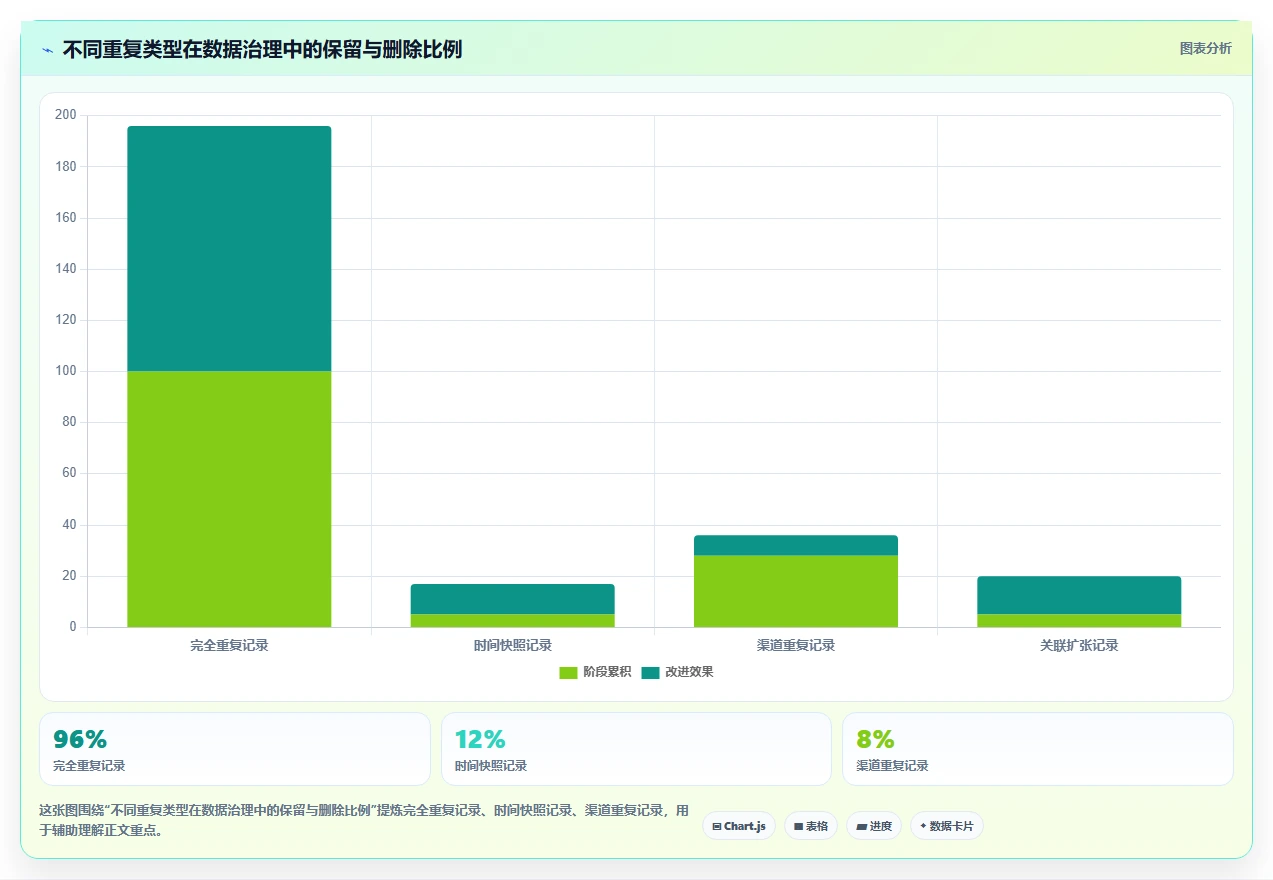The height and width of the screenshot is (880, 1273).
Task: Click the light green segment of the 渠道重复记录 bar
Action: [x=796, y=591]
